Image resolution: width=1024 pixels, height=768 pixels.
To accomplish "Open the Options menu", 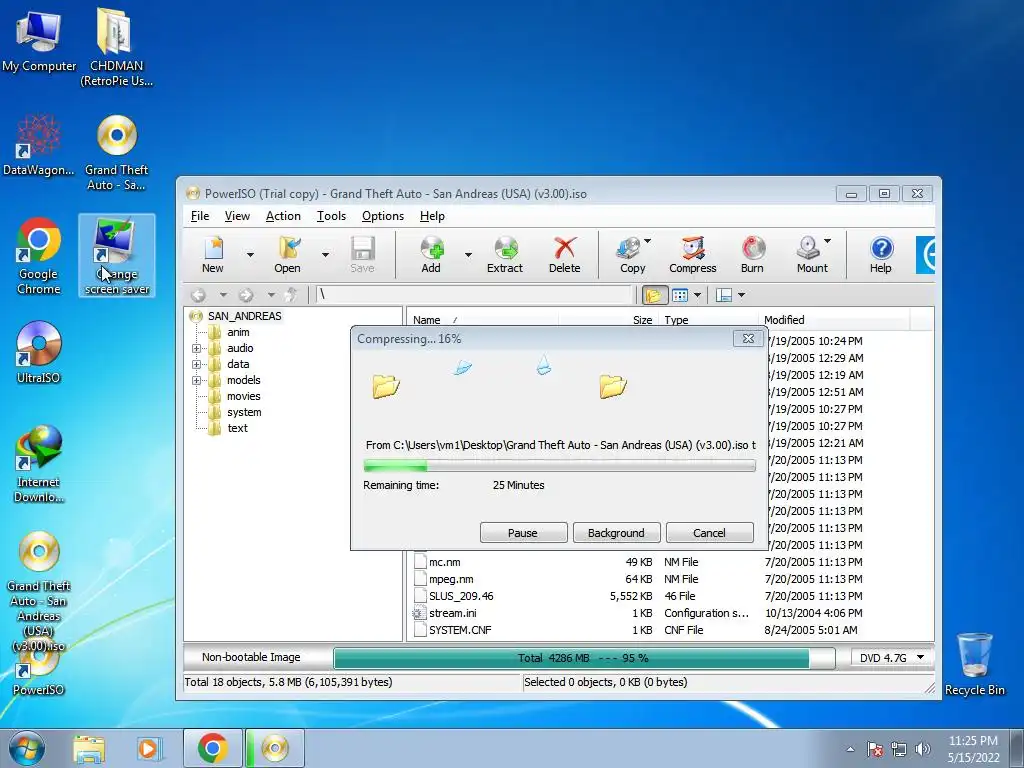I will point(383,216).
